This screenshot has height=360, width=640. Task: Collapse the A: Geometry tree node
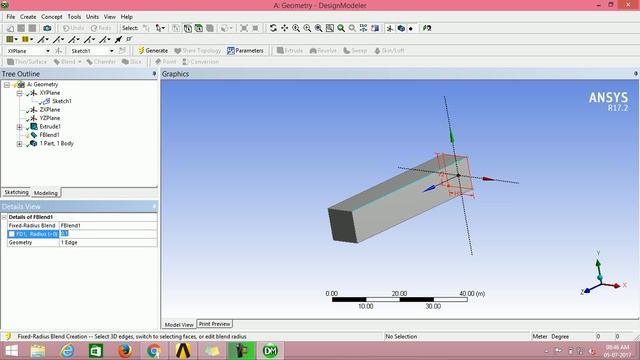coord(7,84)
